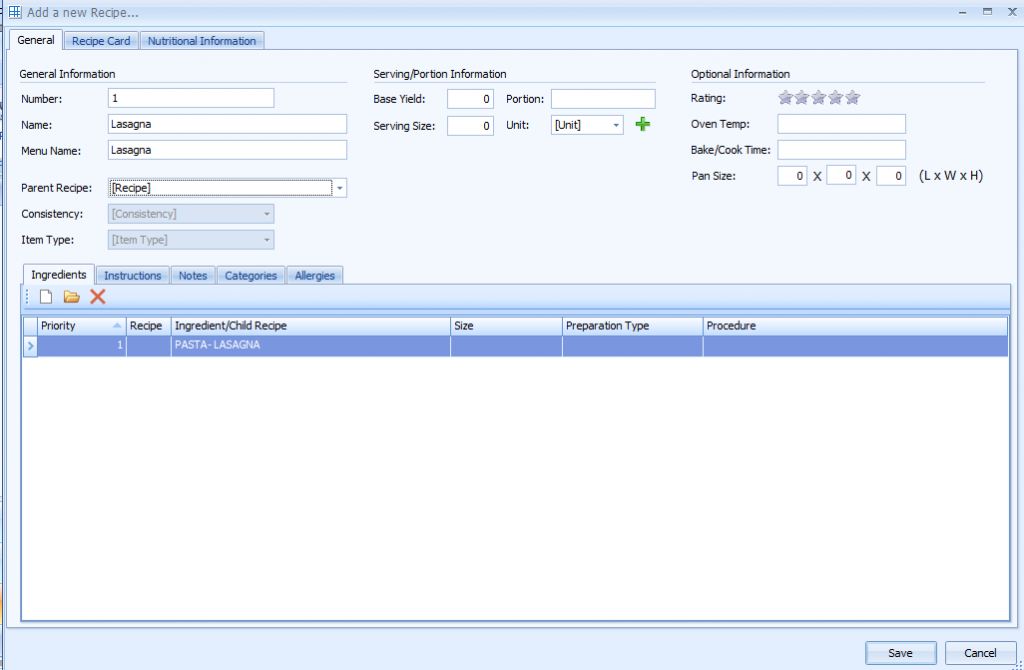The image size is (1024, 670).
Task: Expand the Parent Recipe dropdown
Action: tap(340, 188)
